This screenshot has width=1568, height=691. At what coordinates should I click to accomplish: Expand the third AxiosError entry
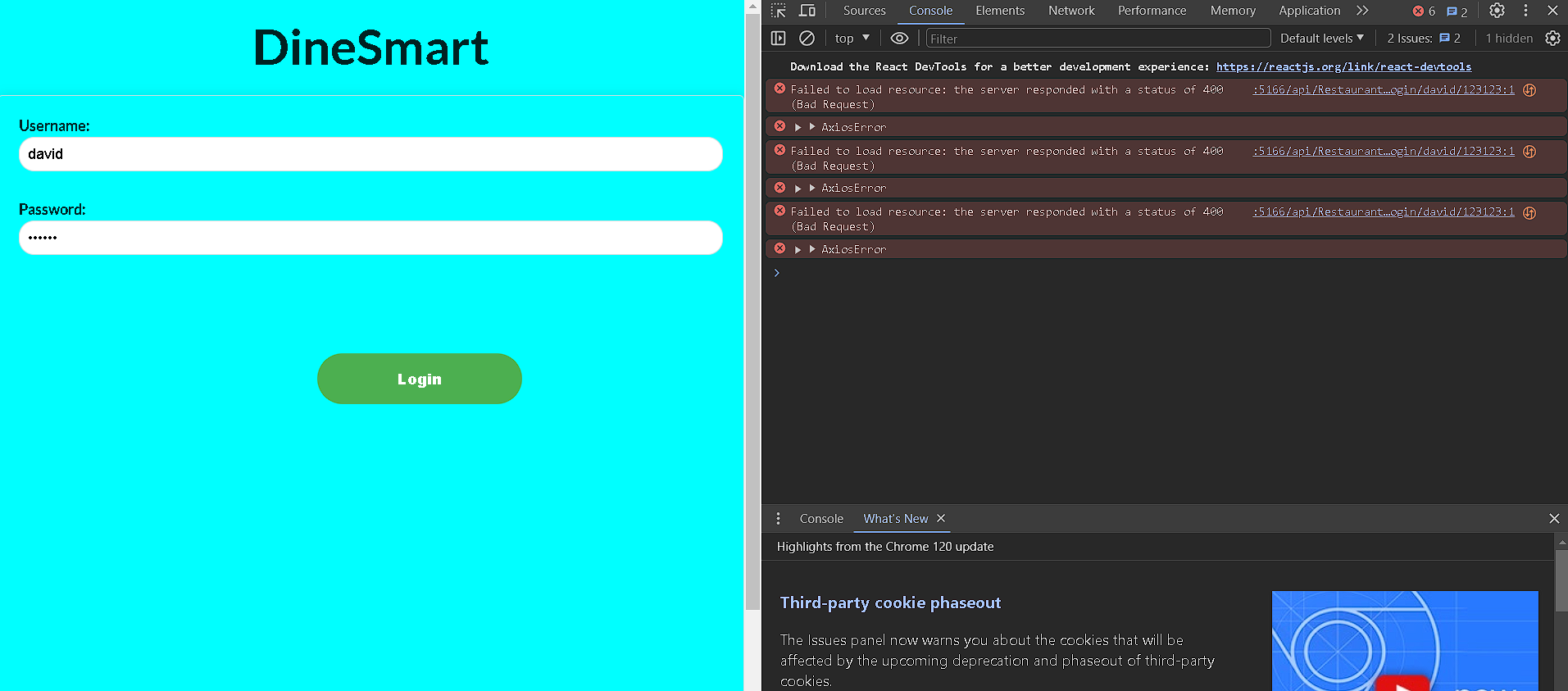tap(798, 249)
